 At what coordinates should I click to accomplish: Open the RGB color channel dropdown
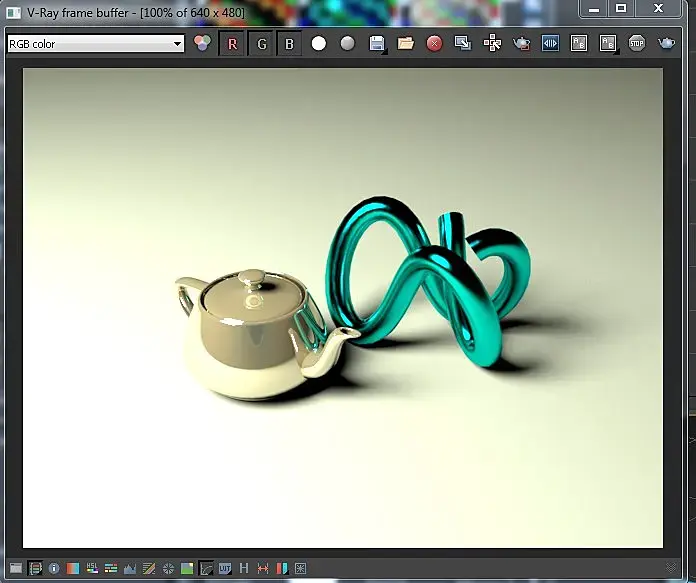[x=96, y=44]
